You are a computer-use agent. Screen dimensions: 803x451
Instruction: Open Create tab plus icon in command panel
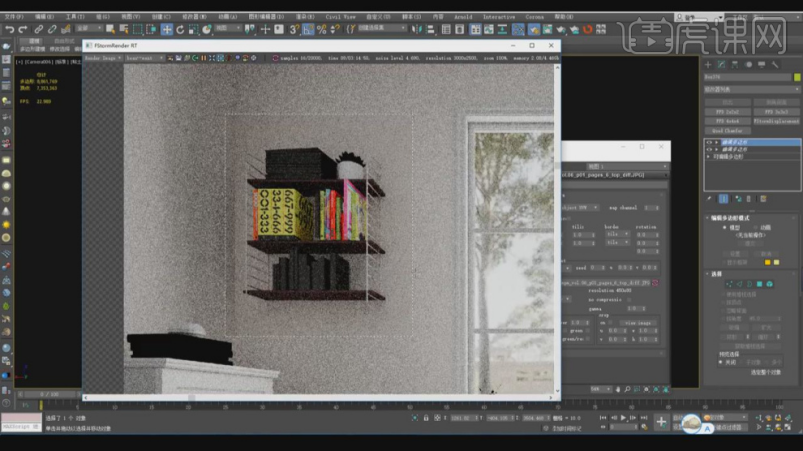point(708,65)
